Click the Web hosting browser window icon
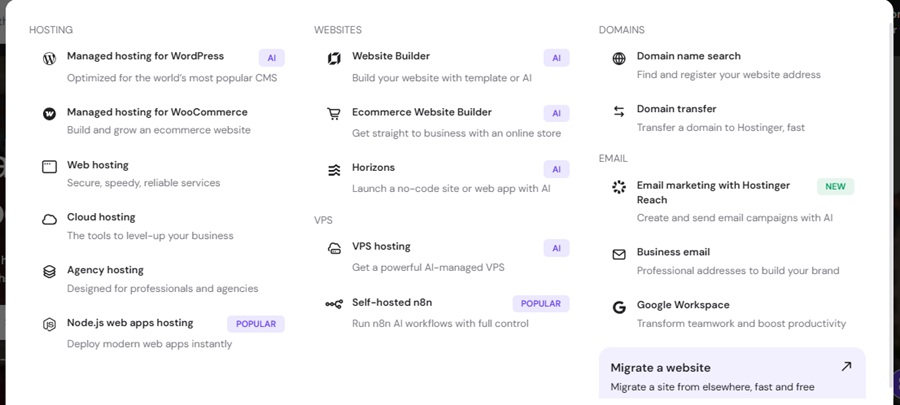Image resolution: width=900 pixels, height=405 pixels. 49,167
